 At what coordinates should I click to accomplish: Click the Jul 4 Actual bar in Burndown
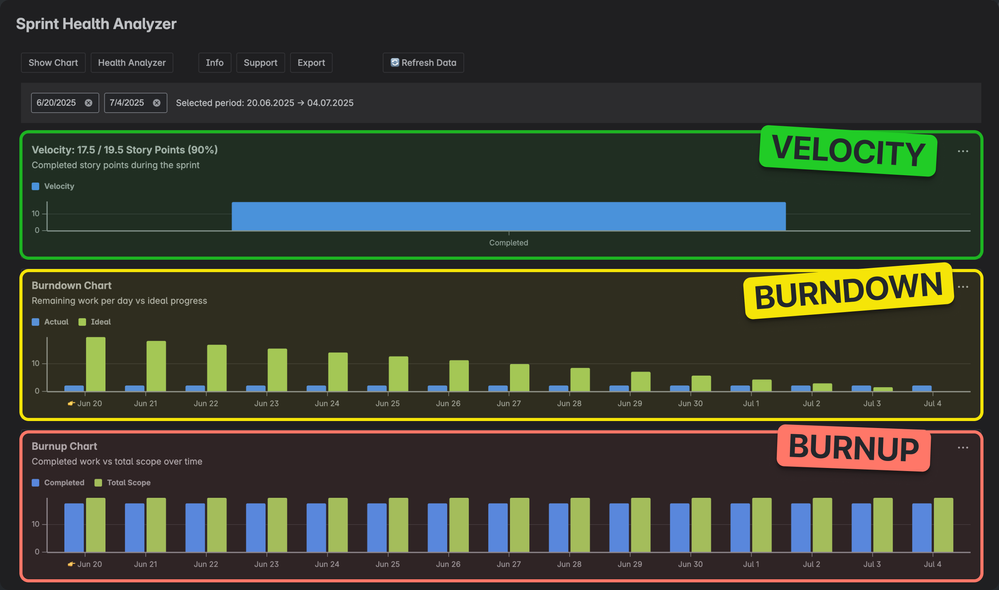click(922, 388)
